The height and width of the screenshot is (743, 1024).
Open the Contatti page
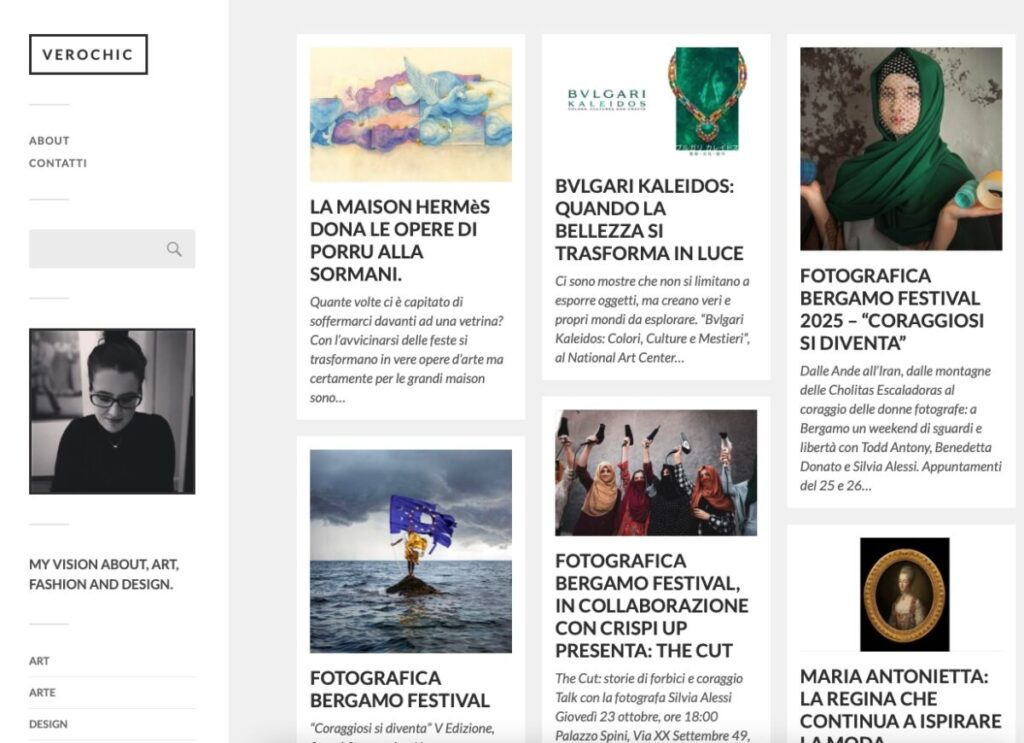57,163
